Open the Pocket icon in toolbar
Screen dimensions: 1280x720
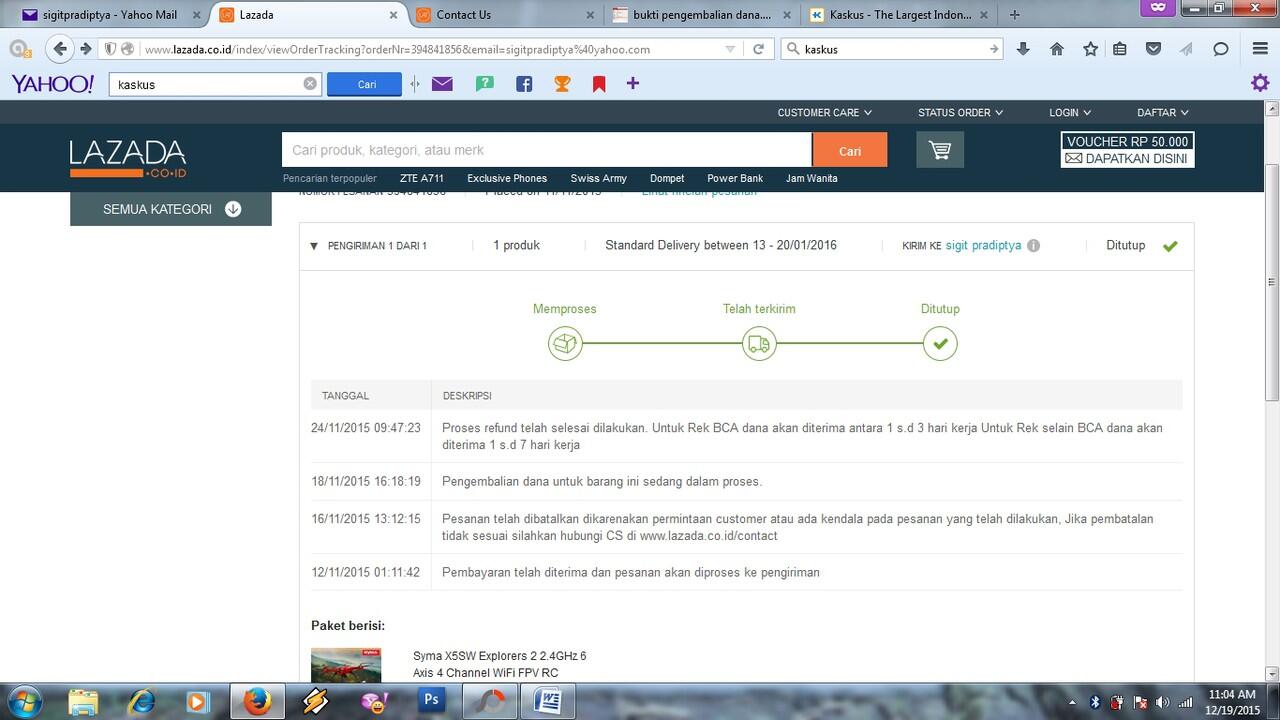1154,48
